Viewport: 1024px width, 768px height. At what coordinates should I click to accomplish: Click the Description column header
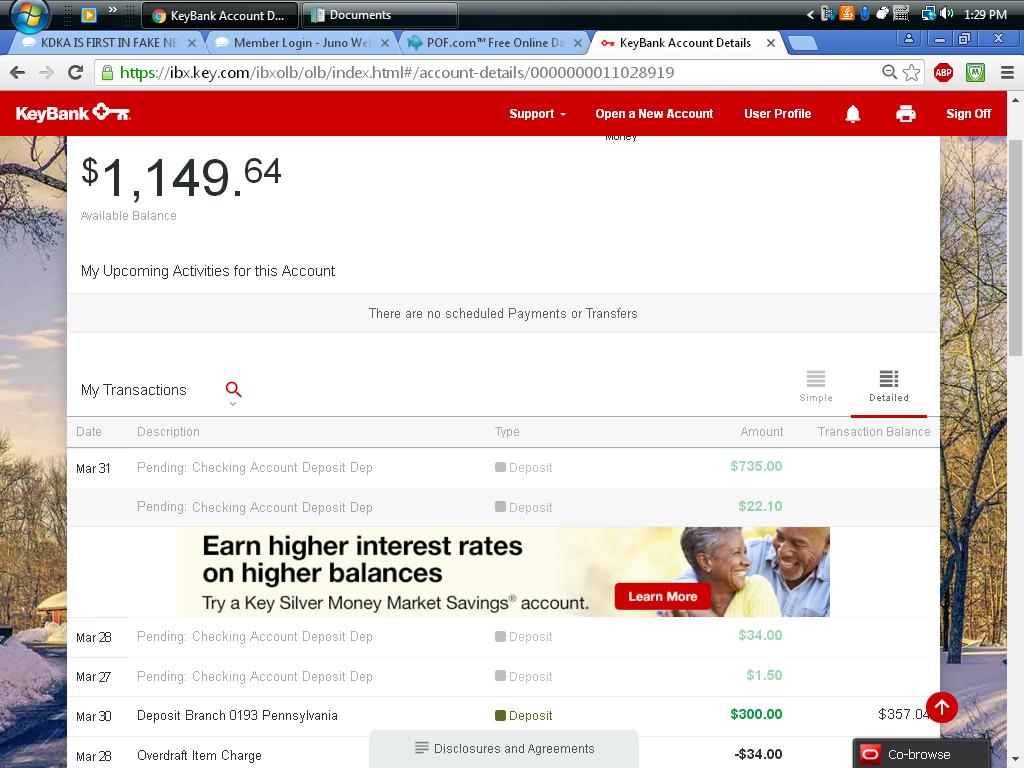coord(168,432)
